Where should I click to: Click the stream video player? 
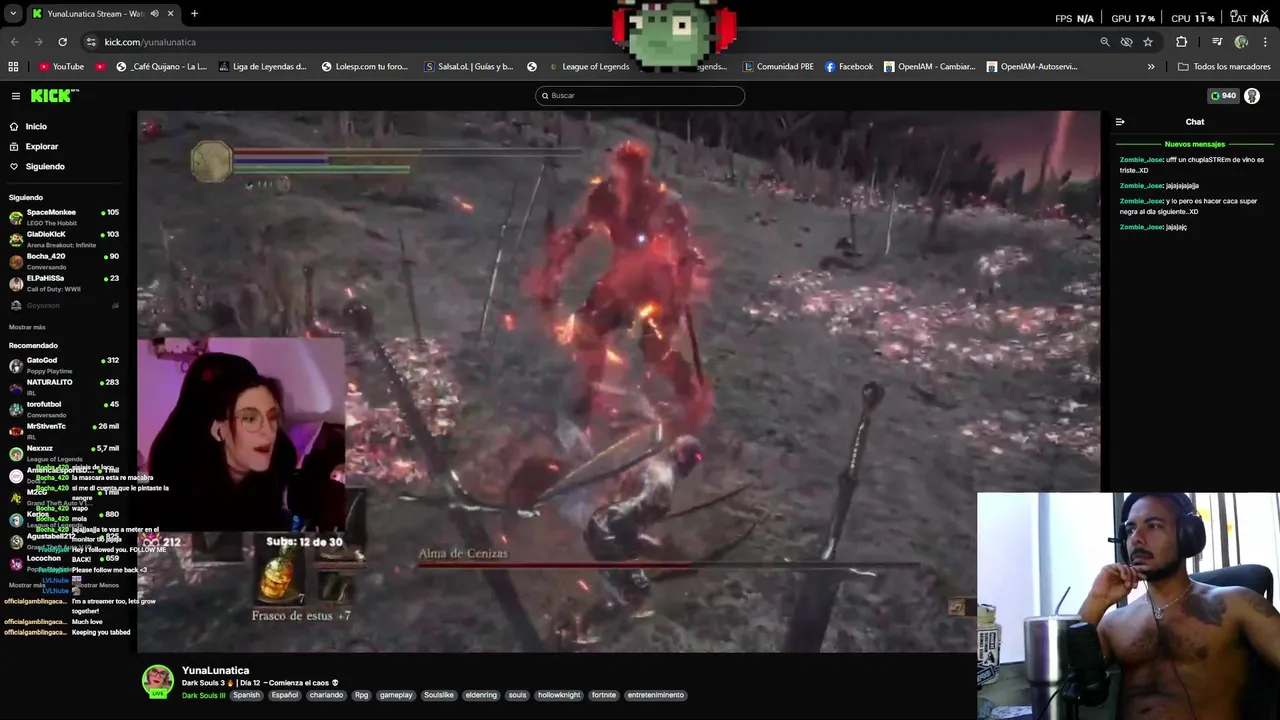pos(618,380)
